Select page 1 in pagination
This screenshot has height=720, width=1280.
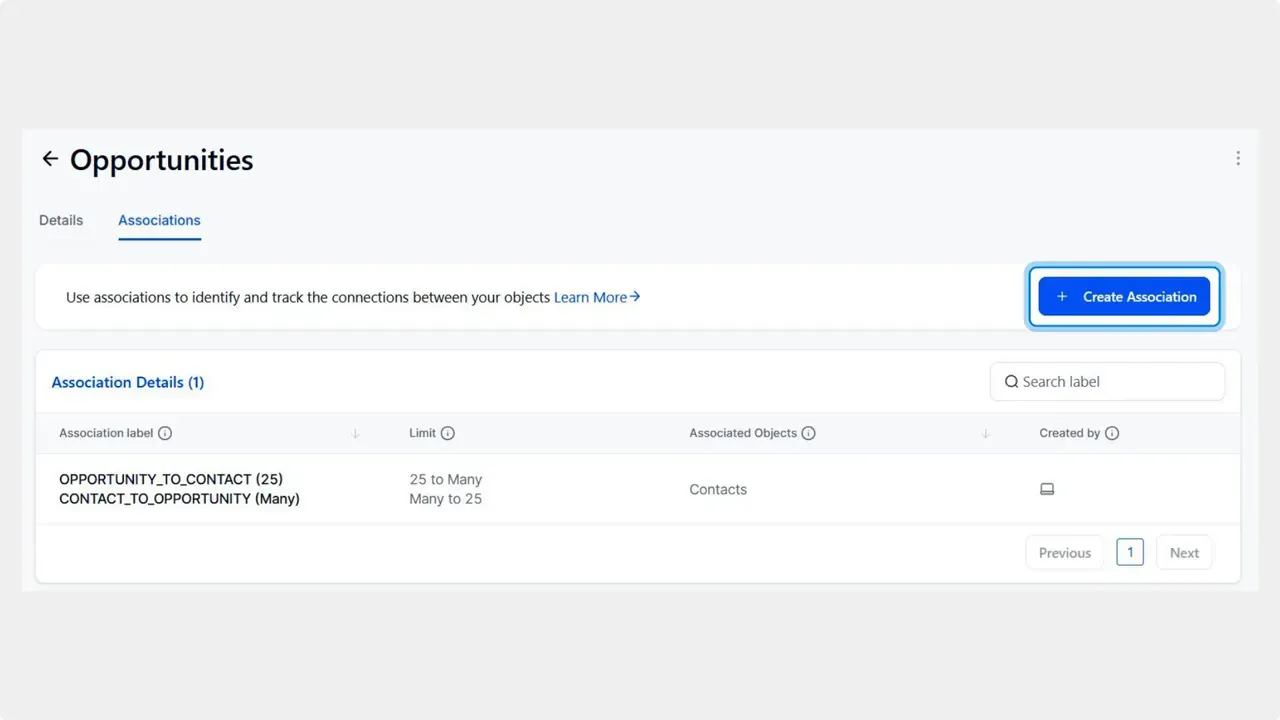click(x=1130, y=552)
